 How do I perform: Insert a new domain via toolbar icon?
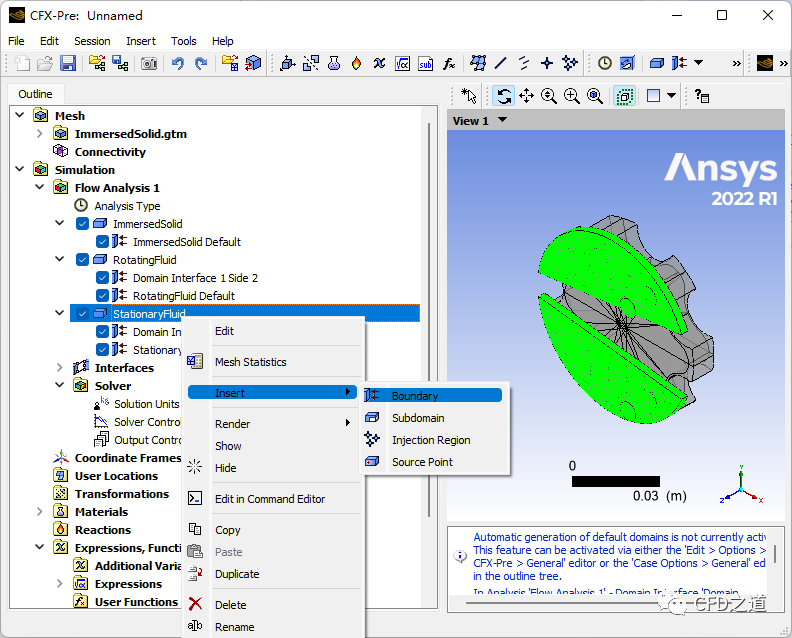(288, 63)
